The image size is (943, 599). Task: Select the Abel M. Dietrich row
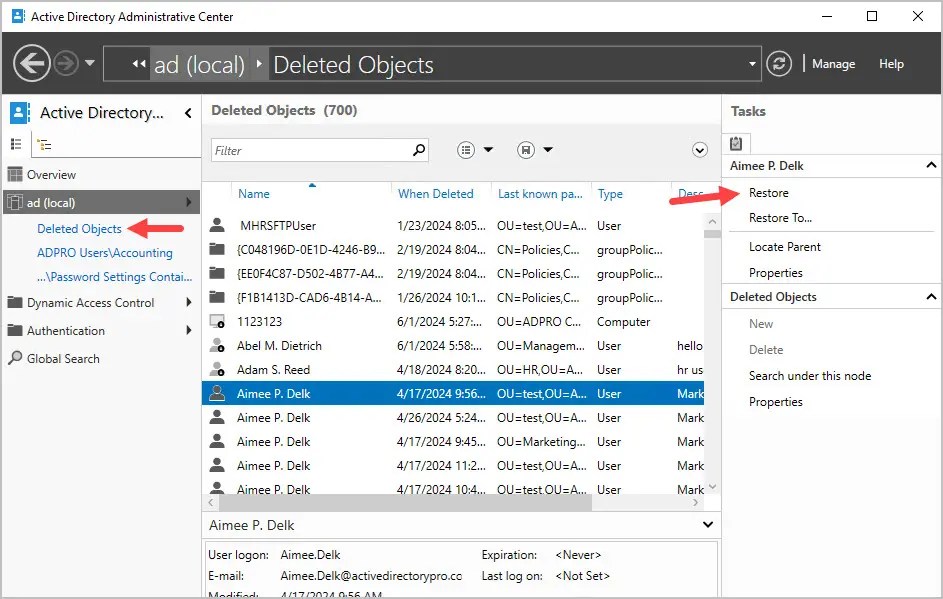[x=453, y=346]
